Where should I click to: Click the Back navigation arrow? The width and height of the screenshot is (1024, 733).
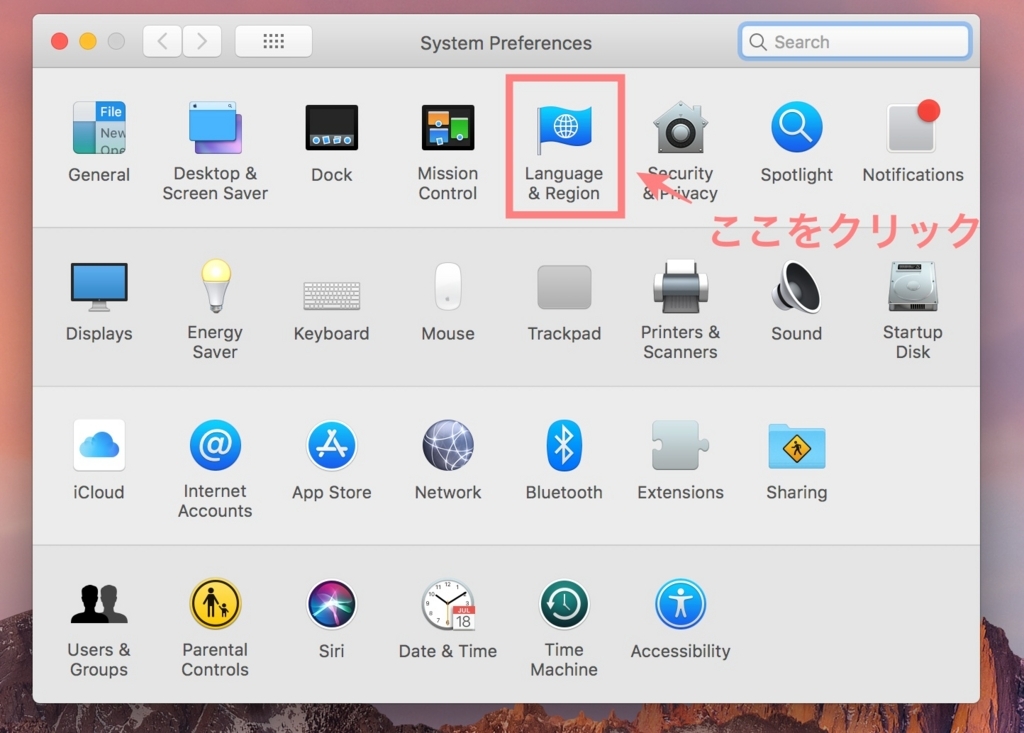click(x=162, y=42)
